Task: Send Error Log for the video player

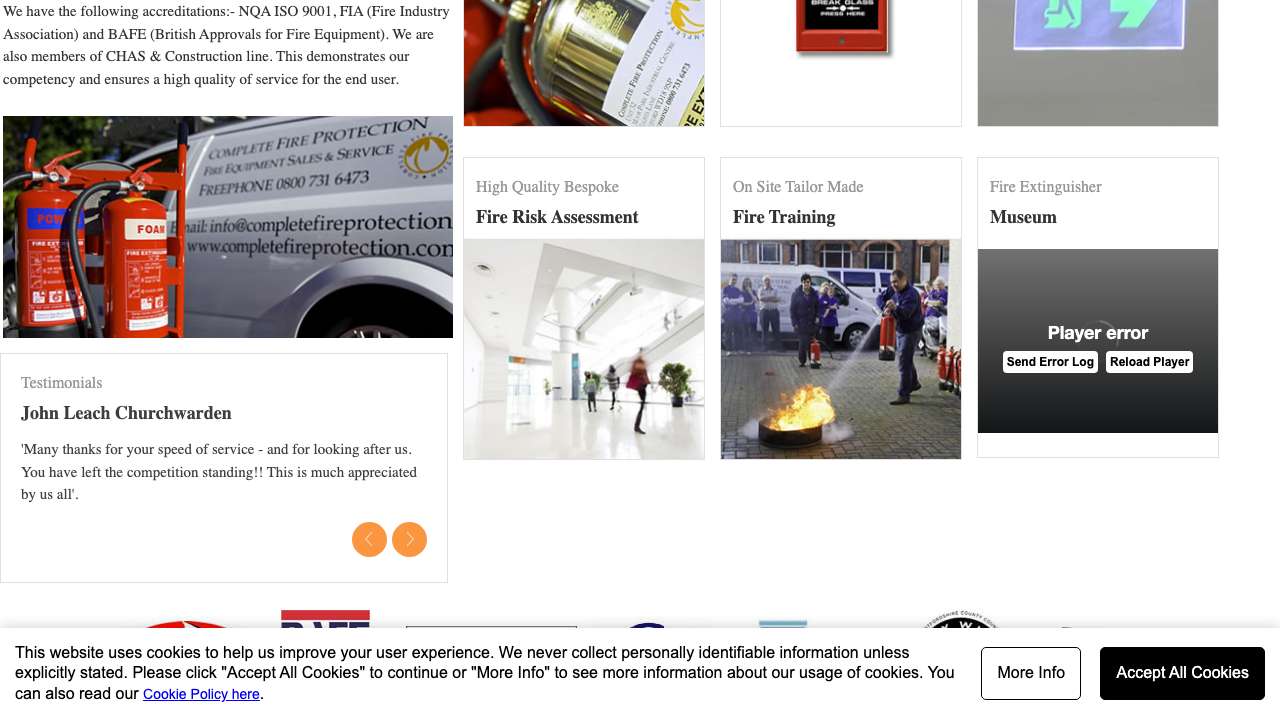Action: (x=1050, y=362)
